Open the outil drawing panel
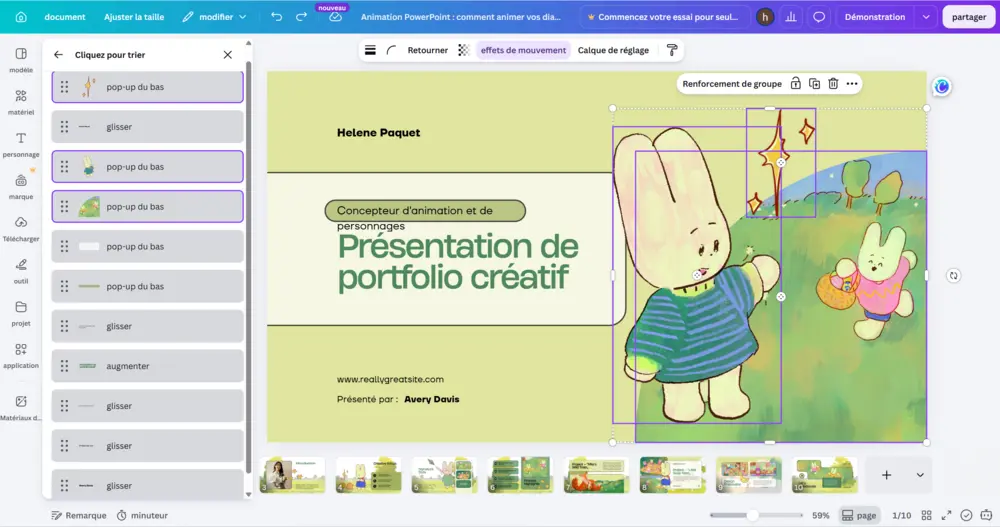Image resolution: width=1000 pixels, height=527 pixels. (x=21, y=271)
